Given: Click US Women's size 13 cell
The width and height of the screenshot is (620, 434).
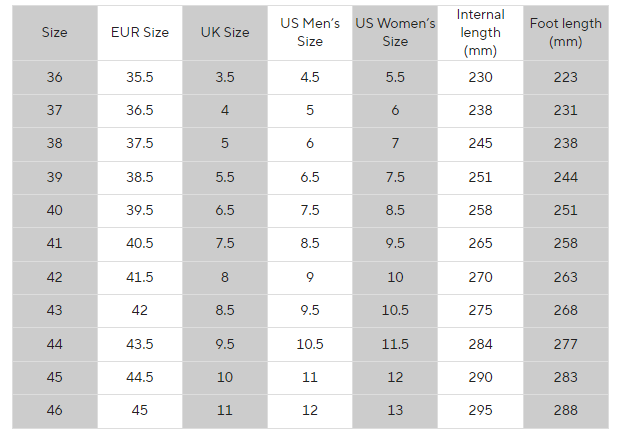Looking at the screenshot, I should click(395, 410).
